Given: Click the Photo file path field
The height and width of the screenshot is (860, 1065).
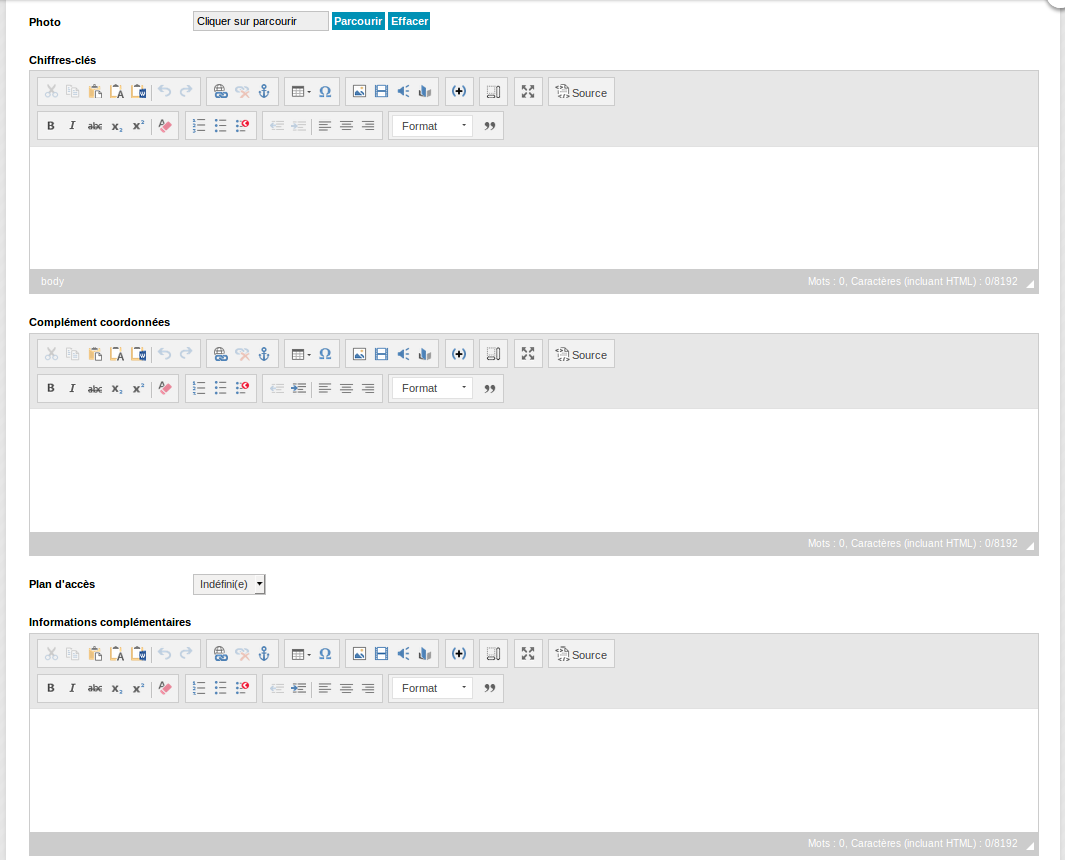Looking at the screenshot, I should click(x=261, y=21).
